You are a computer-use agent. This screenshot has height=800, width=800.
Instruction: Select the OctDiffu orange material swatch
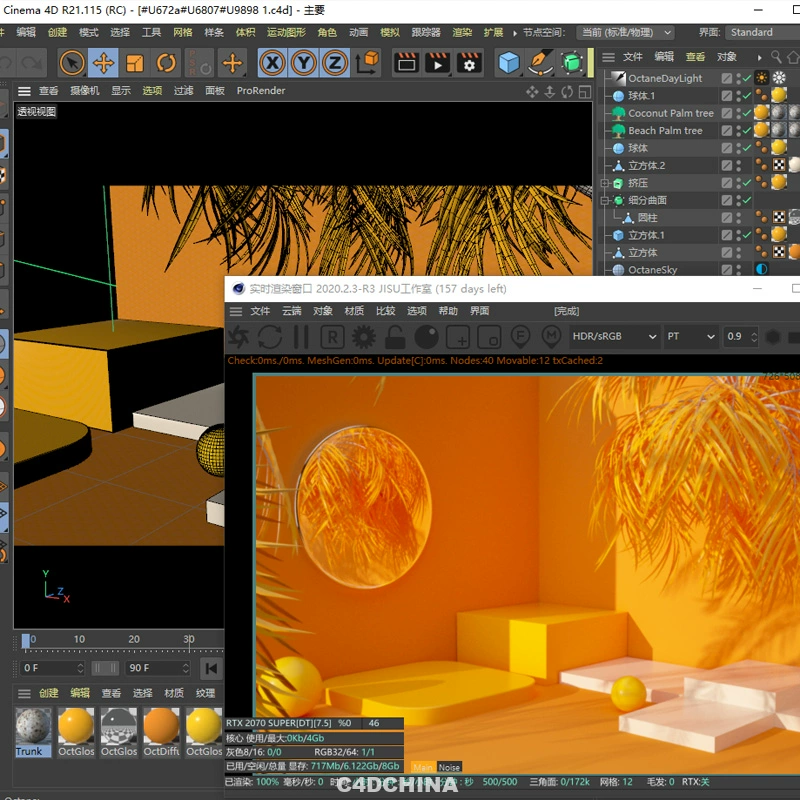point(161,726)
